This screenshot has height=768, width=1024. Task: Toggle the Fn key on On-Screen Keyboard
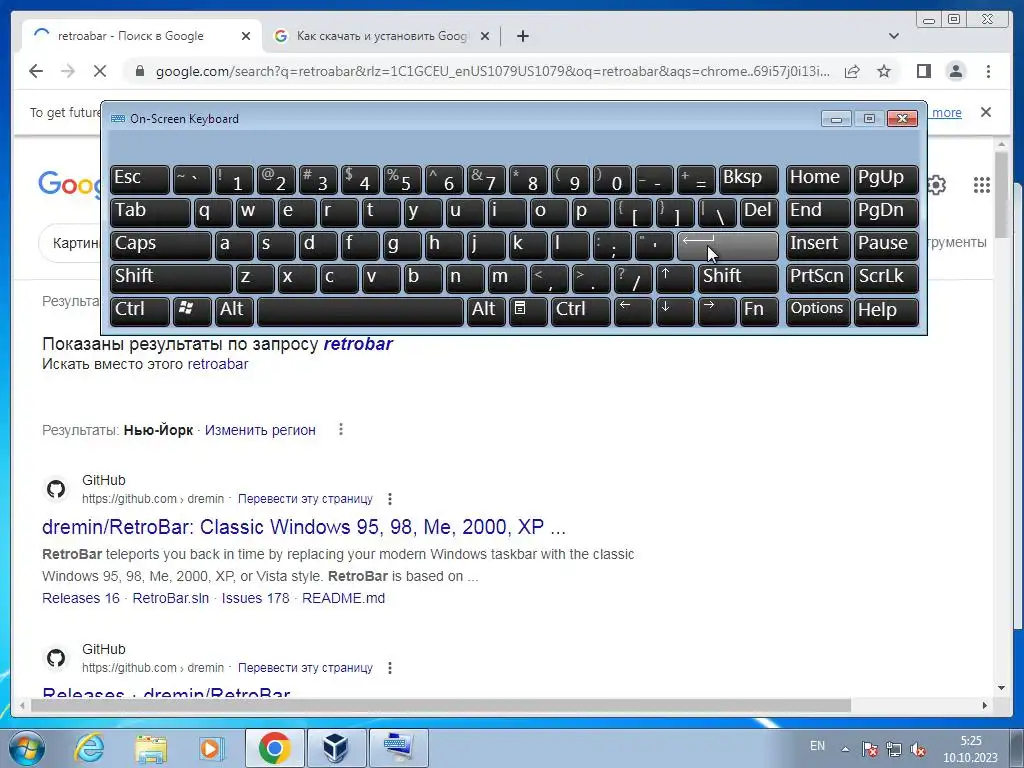point(760,310)
